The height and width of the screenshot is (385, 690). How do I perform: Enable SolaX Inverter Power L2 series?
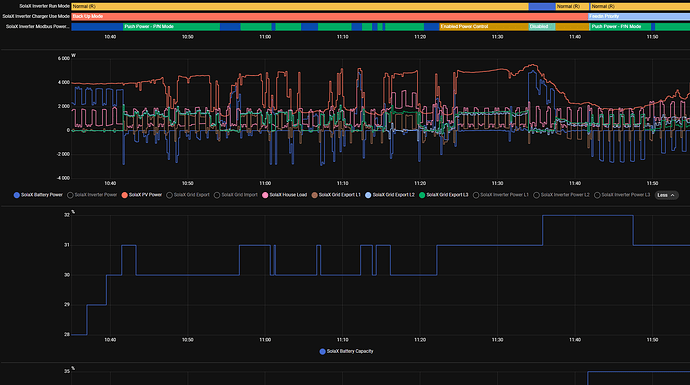point(562,195)
